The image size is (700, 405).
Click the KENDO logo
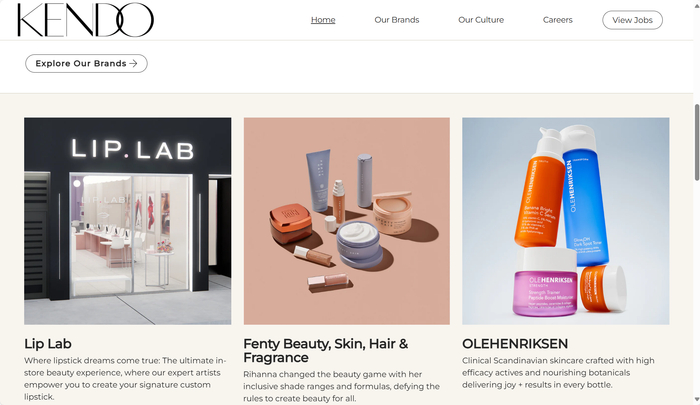click(x=85, y=20)
